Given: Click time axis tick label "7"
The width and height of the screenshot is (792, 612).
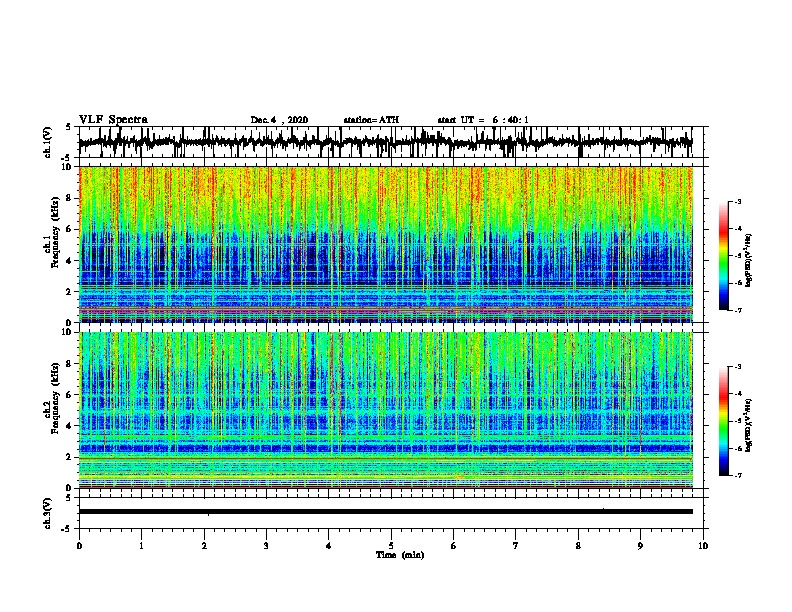Looking at the screenshot, I should coord(516,546).
